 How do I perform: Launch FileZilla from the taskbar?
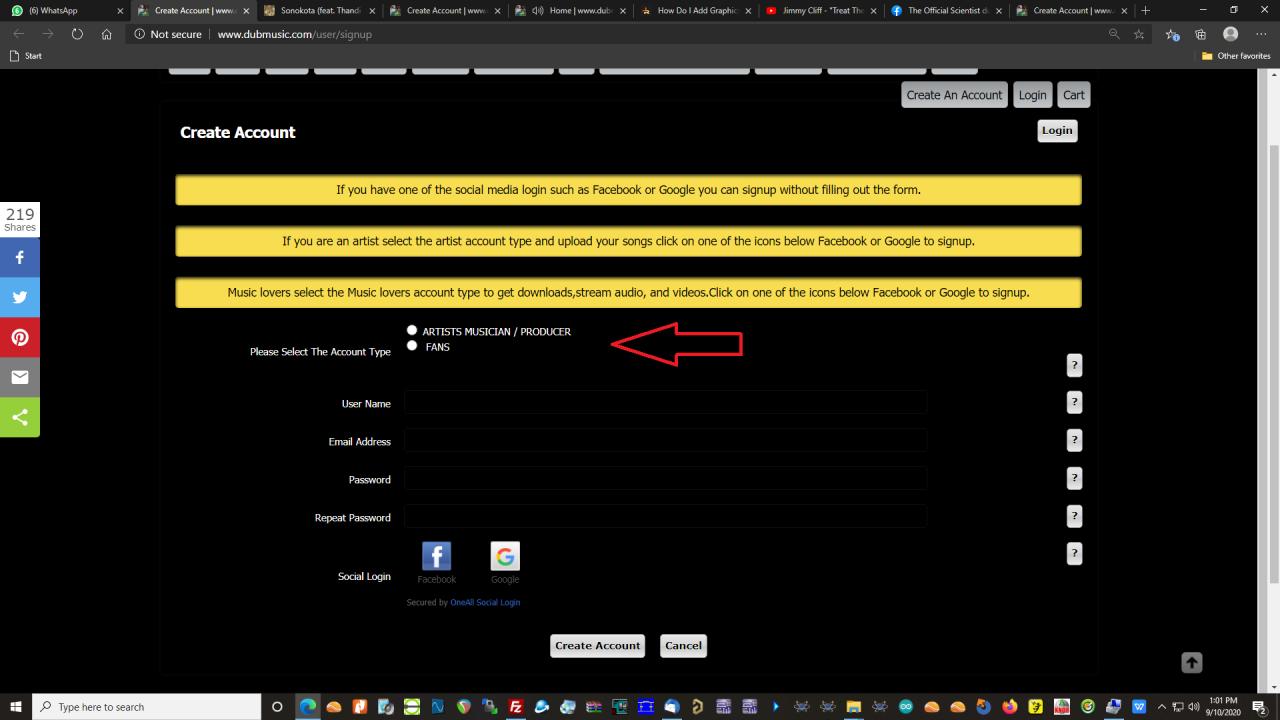(x=517, y=707)
